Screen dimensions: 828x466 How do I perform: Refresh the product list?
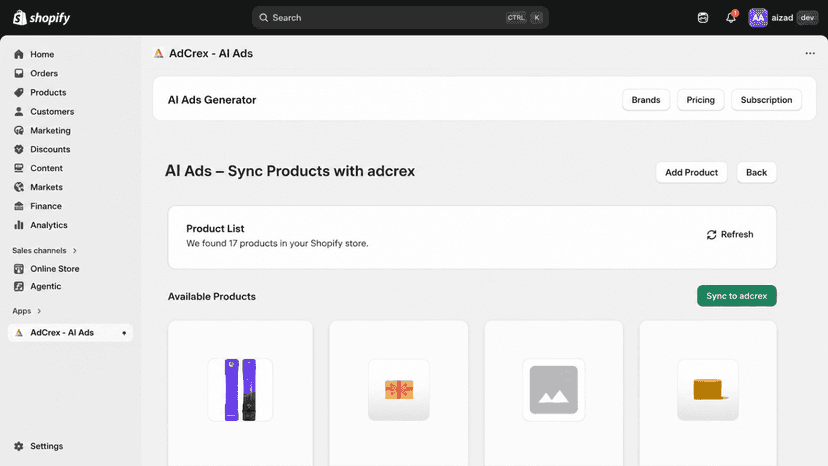coord(730,235)
